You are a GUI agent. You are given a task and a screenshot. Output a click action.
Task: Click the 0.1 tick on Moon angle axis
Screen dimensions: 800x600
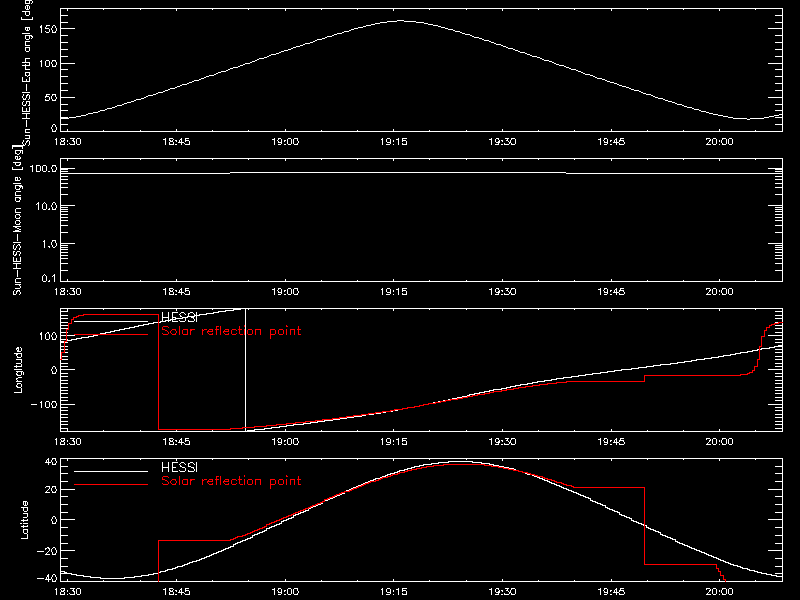pos(48,278)
